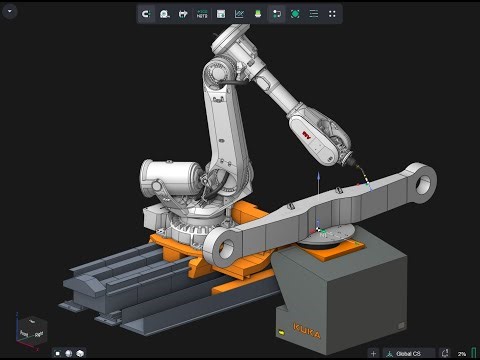Select the small square display mode icon
This screenshot has height=360, width=480.
point(58,353)
